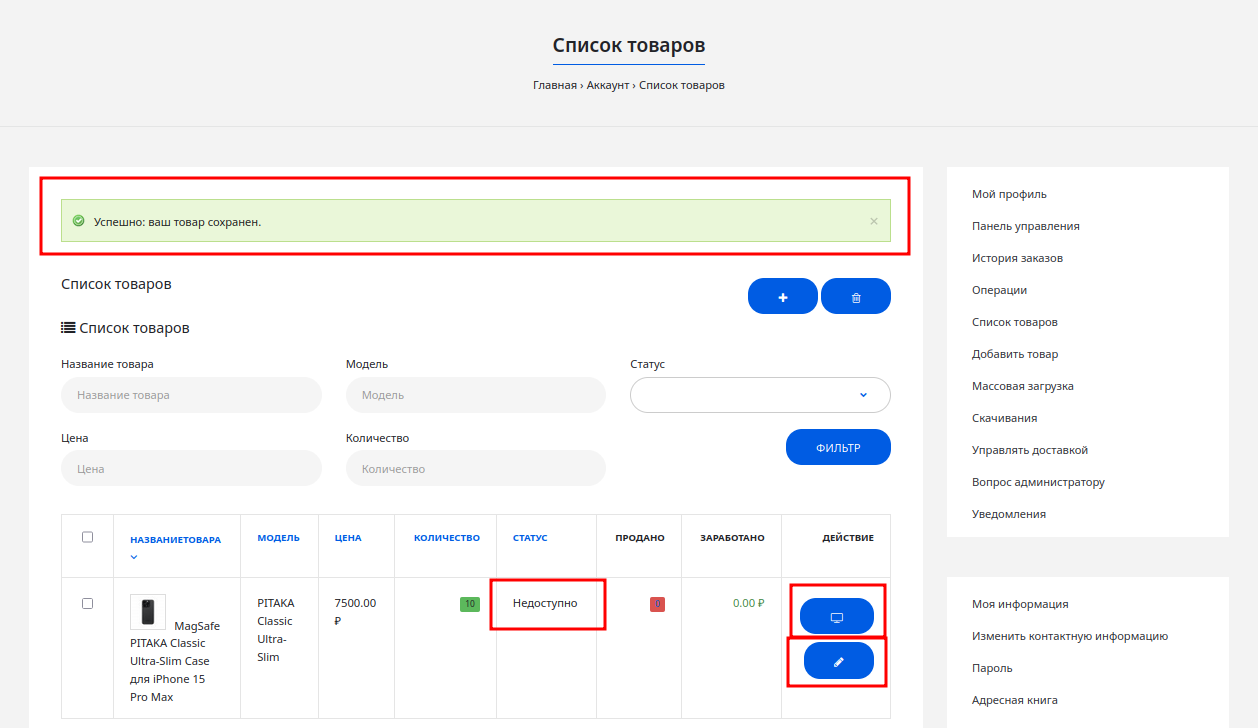Click into the Количество filter field
1258x728 pixels.
click(475, 469)
